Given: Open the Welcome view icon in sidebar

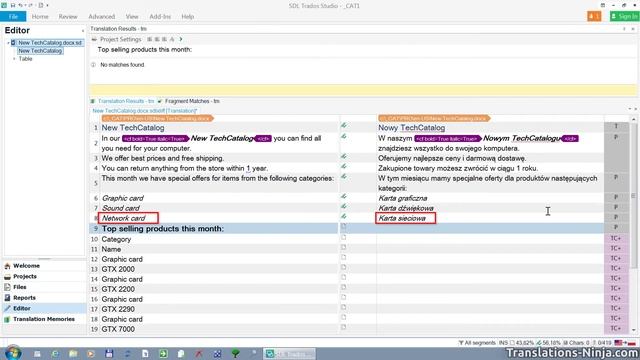Looking at the screenshot, I should 7,266.
